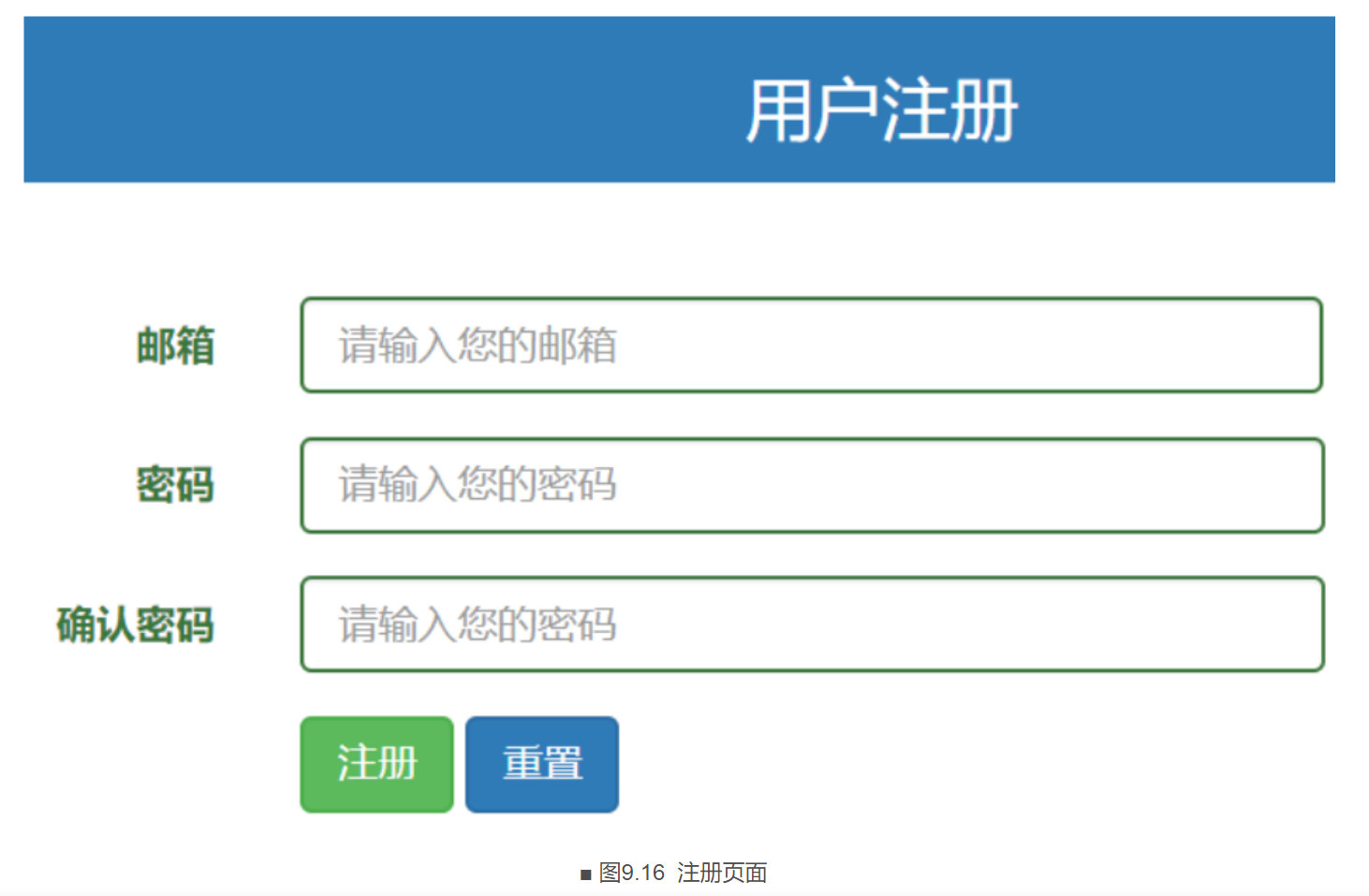Viewport: 1369px width, 896px height.
Task: Click the figure caption 注册页面 text
Action: 722,873
